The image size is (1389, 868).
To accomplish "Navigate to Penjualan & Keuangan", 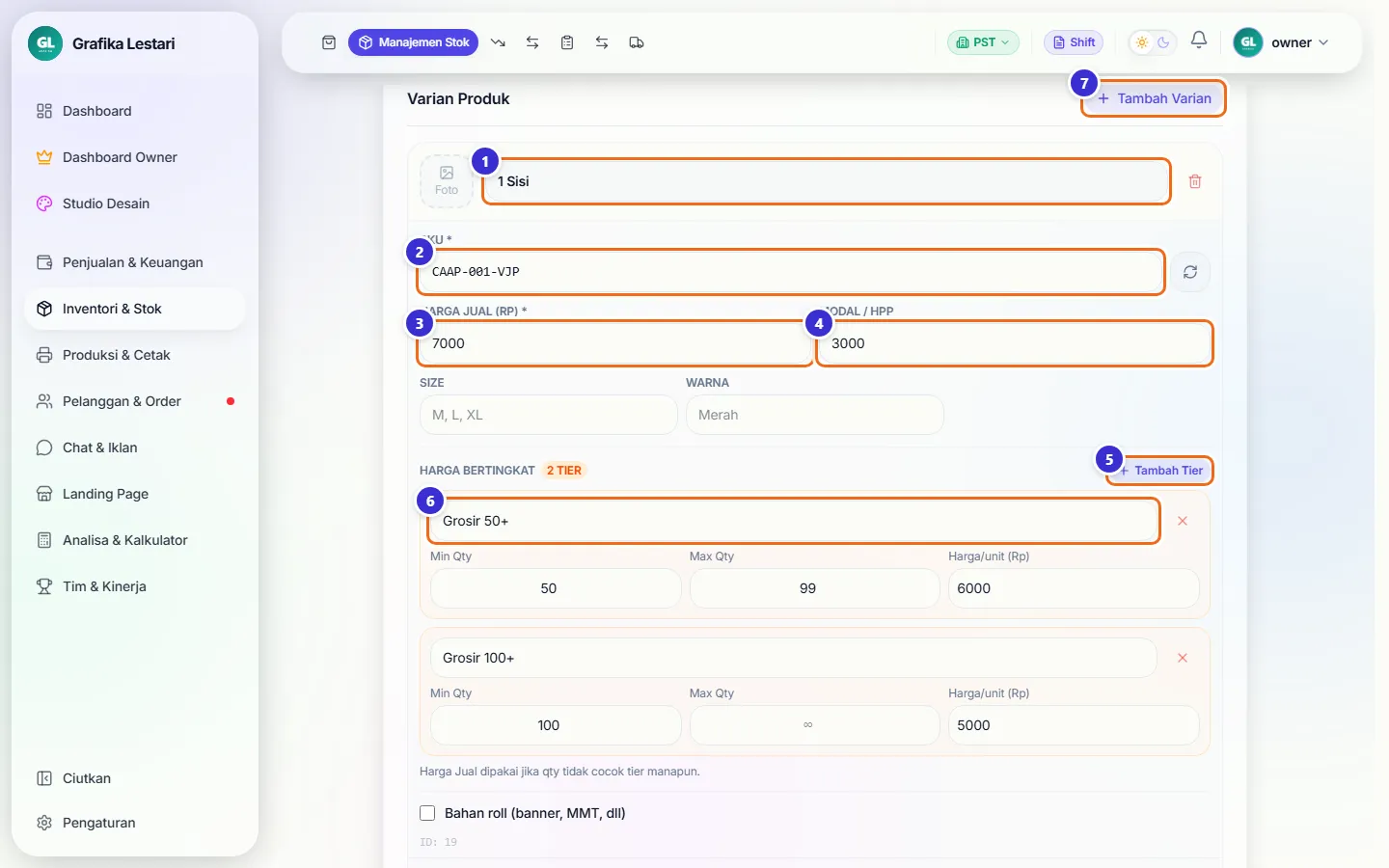I will point(135,262).
